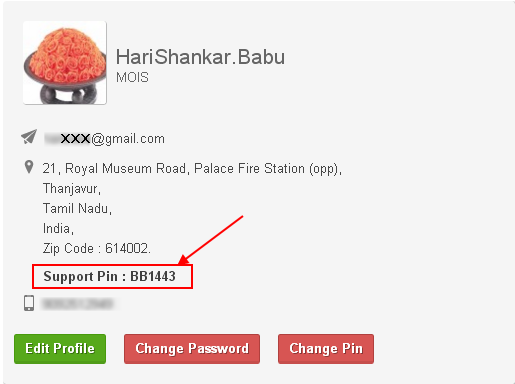The width and height of the screenshot is (515, 384).
Task: Click the Zip Code 614002 text
Action: click(x=97, y=249)
